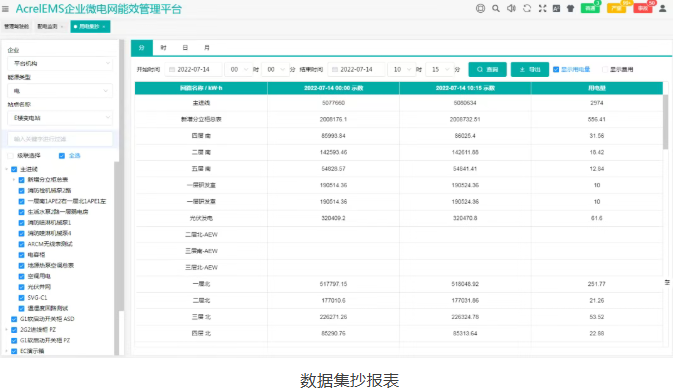Open the end minute 15 dropdown
Screen dimensions: 691x389
coord(439,70)
